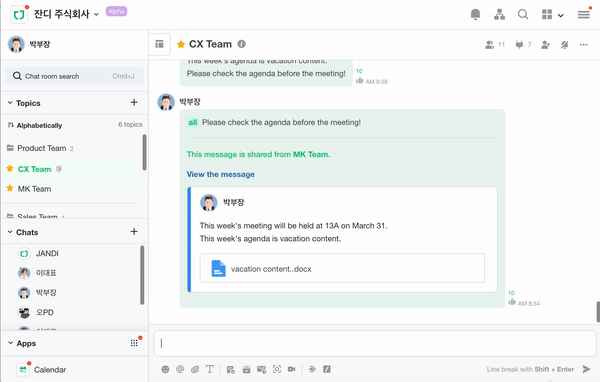
Task: Click the quoted 박부장 avatar in shared message
Action: 209,202
